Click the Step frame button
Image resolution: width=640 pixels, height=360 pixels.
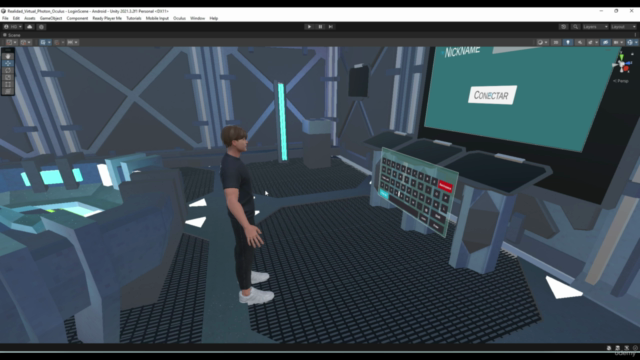(331, 27)
